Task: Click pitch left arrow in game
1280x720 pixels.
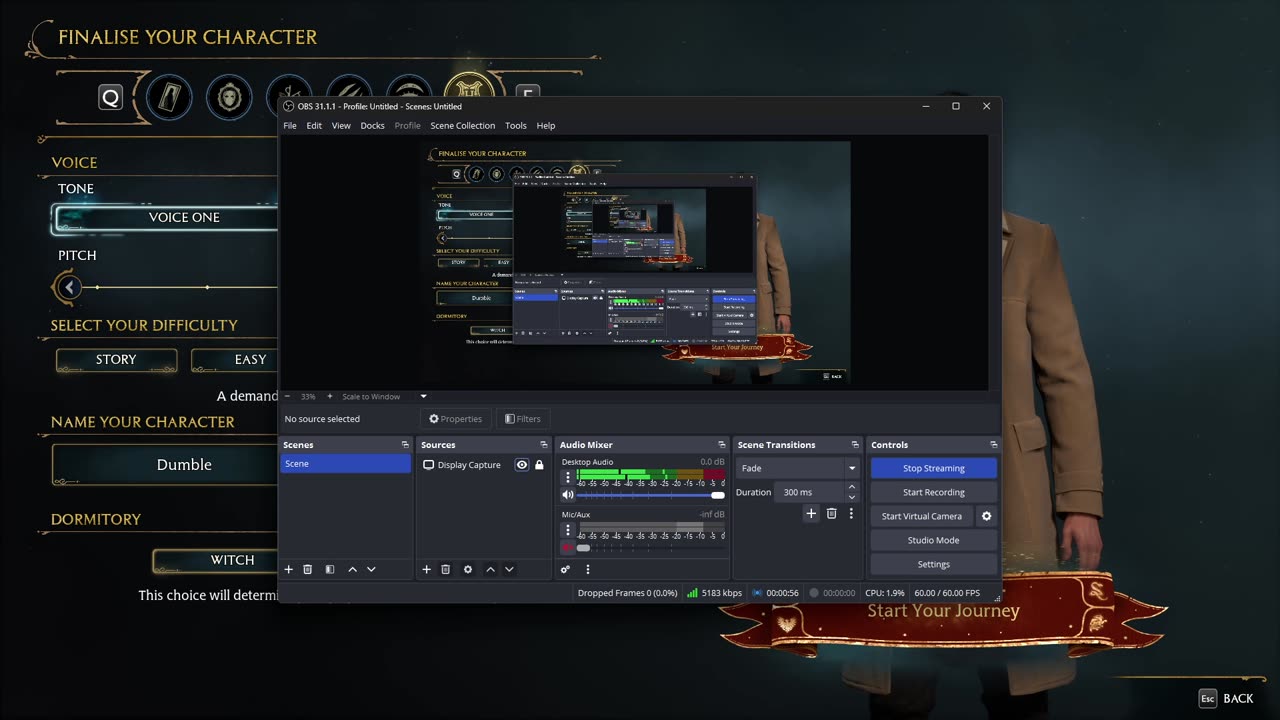Action: coord(69,288)
